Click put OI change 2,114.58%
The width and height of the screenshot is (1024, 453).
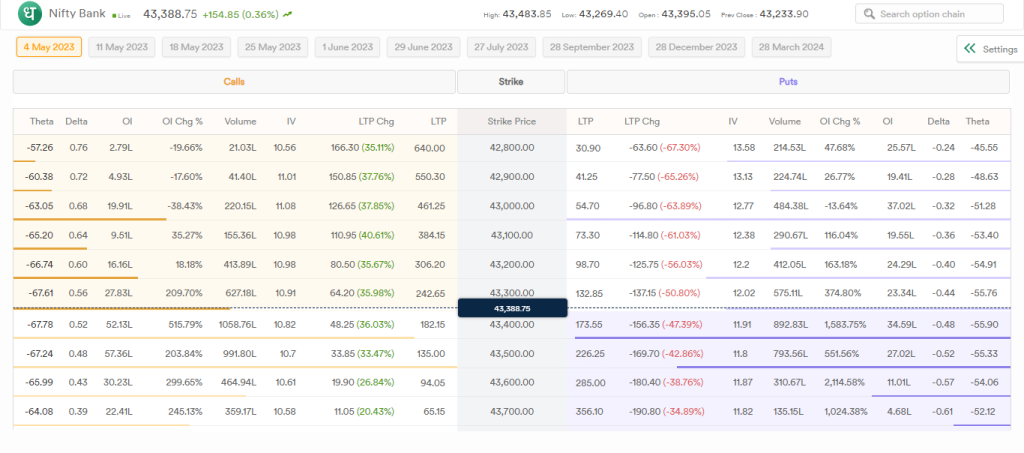click(x=844, y=383)
